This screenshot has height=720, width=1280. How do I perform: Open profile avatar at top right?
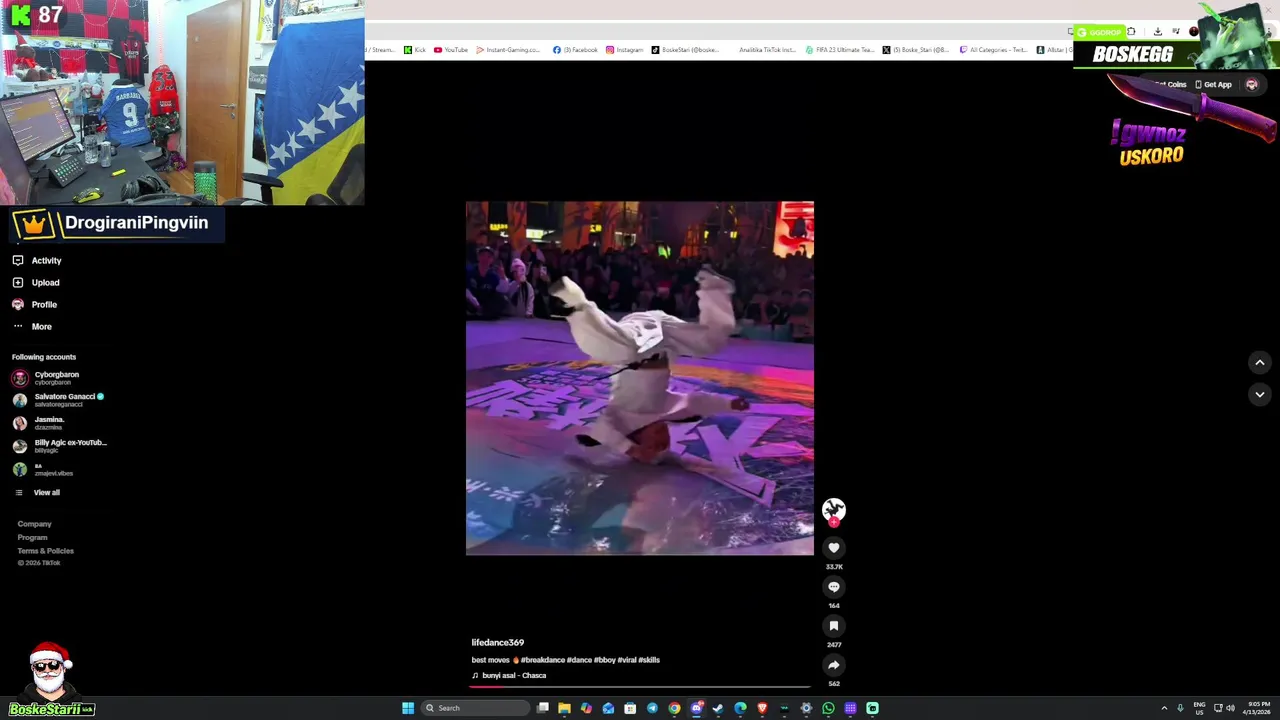[x=1252, y=85]
